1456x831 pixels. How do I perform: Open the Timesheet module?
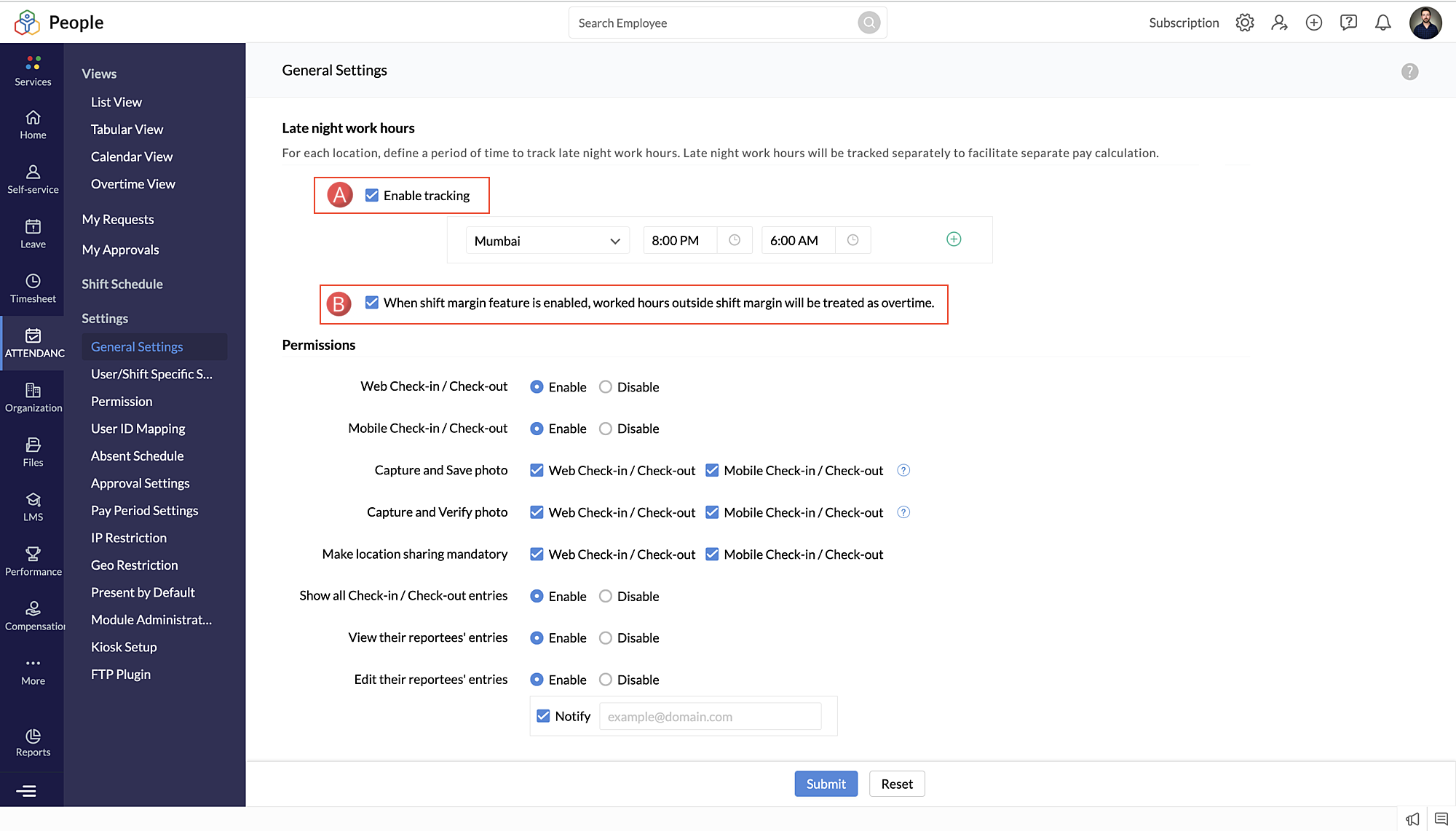[x=33, y=289]
